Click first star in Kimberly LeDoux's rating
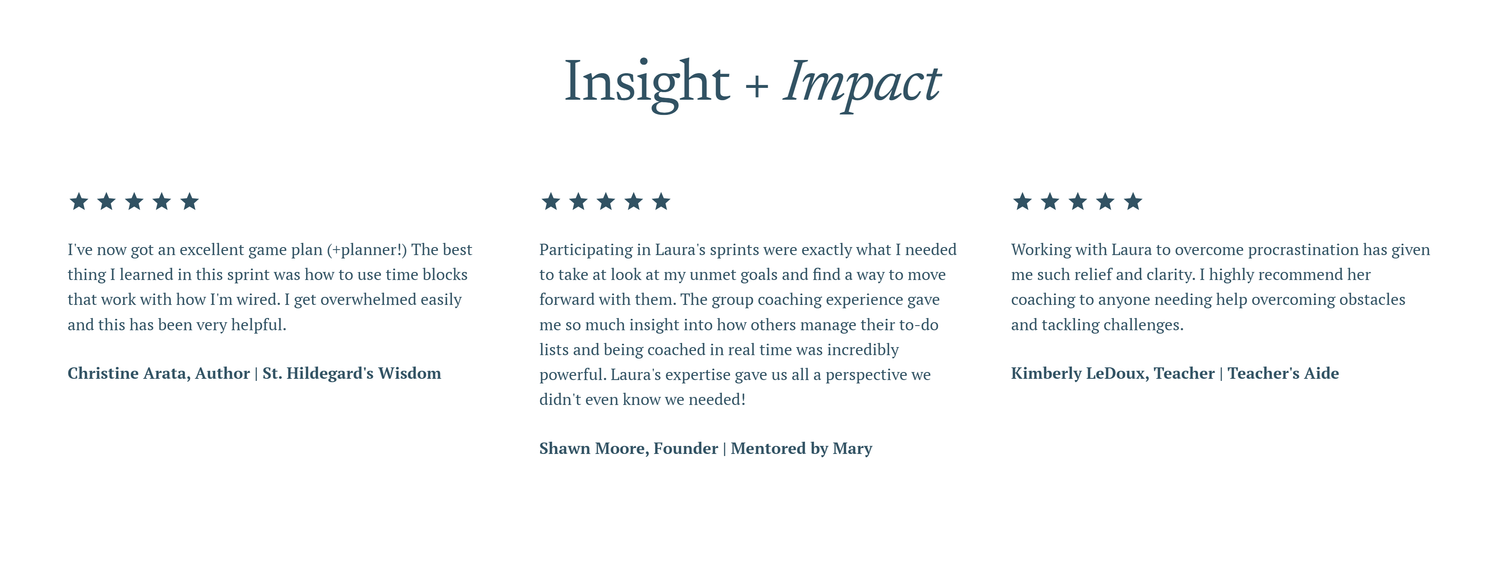This screenshot has width=1500, height=568. pyautogui.click(x=1022, y=202)
